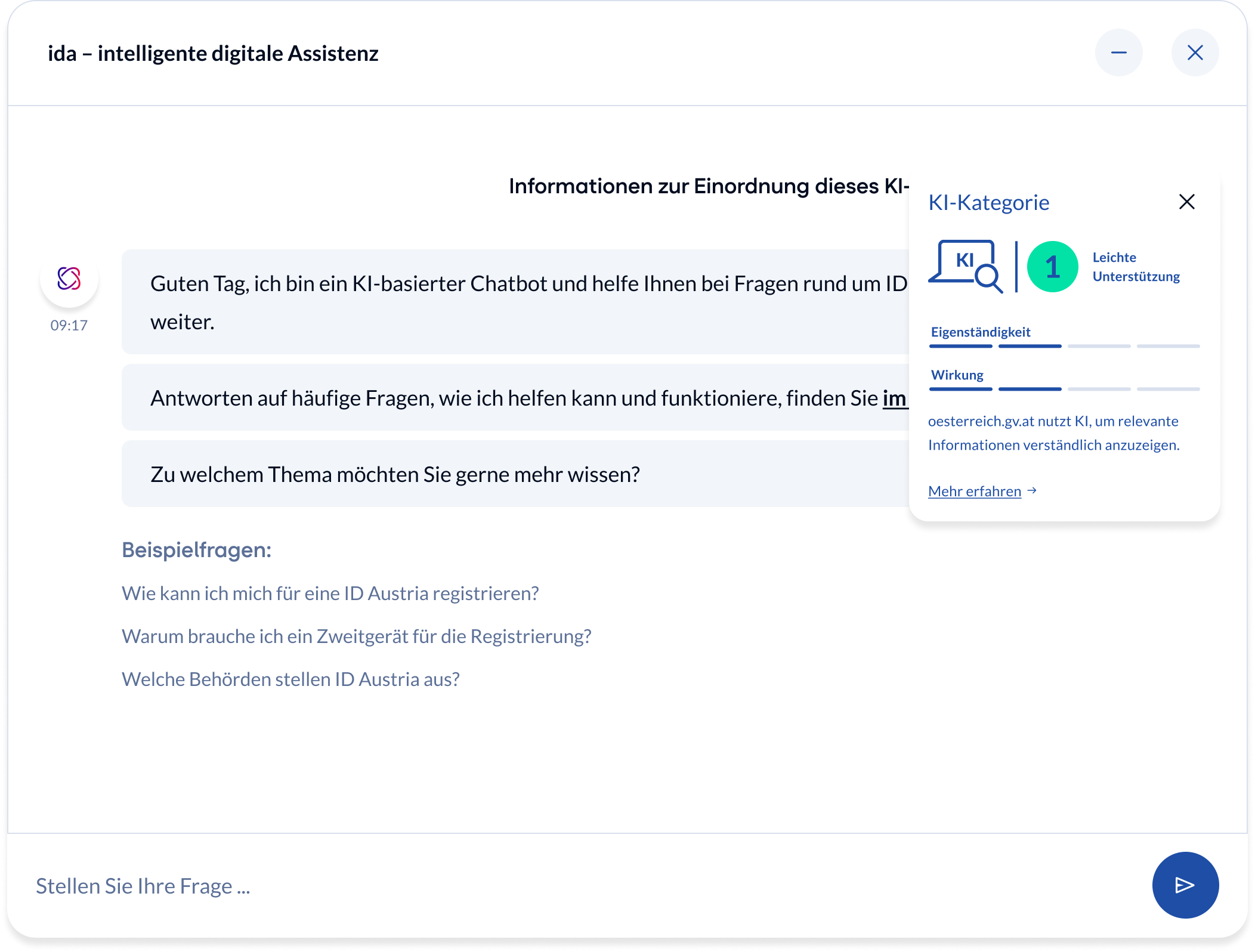Click the Wirkung level bar
The image size is (1255, 952).
(x=1065, y=389)
